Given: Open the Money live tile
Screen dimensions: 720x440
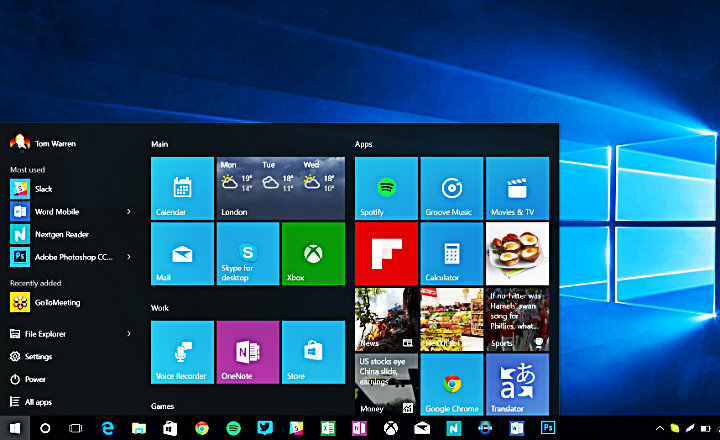Looking at the screenshot, I should click(x=386, y=384).
